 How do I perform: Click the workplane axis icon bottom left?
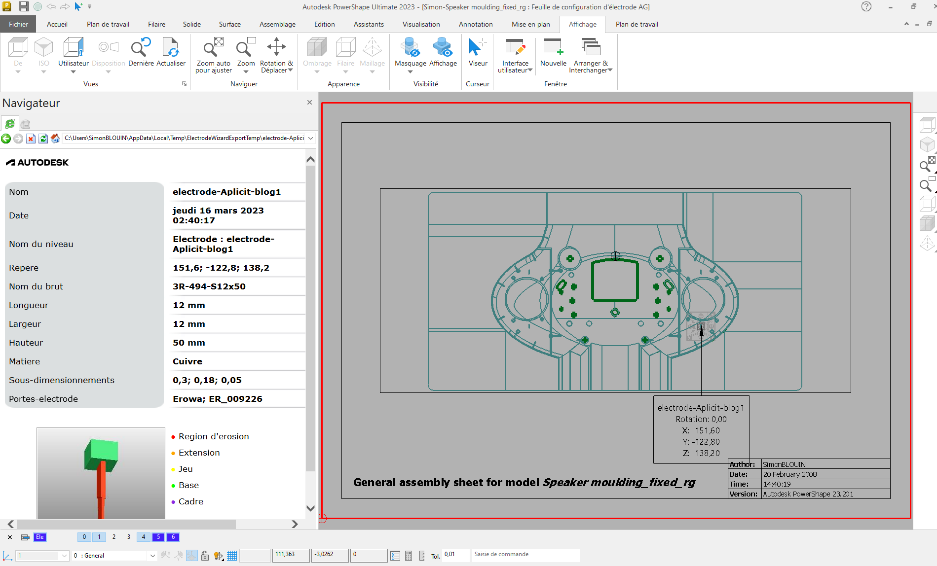pos(7,556)
